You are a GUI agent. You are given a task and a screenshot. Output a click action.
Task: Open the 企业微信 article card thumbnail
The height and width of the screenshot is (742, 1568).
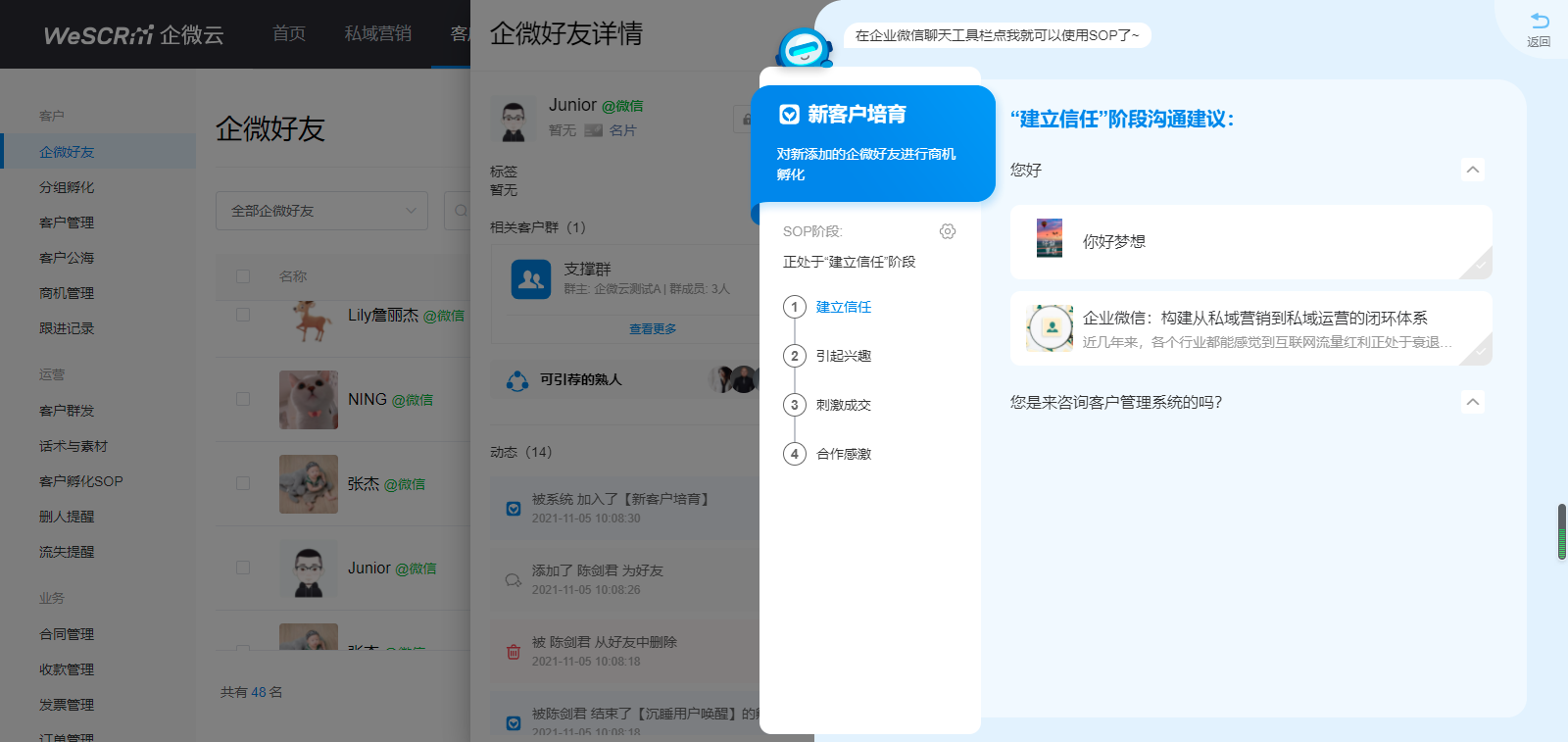click(1050, 328)
